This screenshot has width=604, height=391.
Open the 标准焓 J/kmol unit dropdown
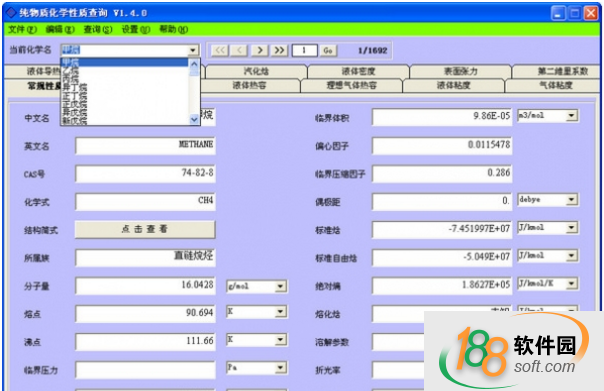(572, 228)
